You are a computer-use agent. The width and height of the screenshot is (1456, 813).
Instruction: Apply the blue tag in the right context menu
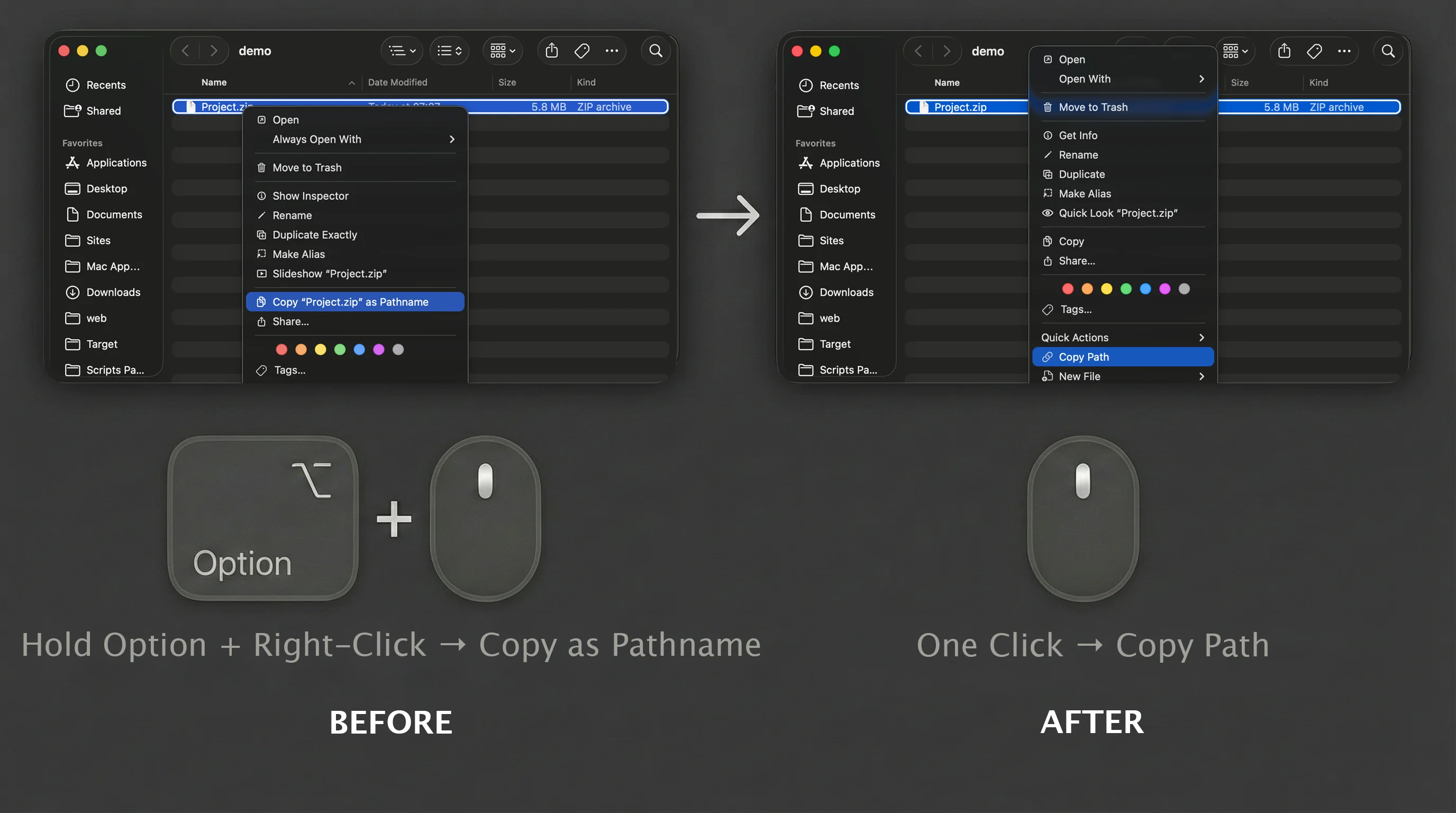tap(1145, 290)
